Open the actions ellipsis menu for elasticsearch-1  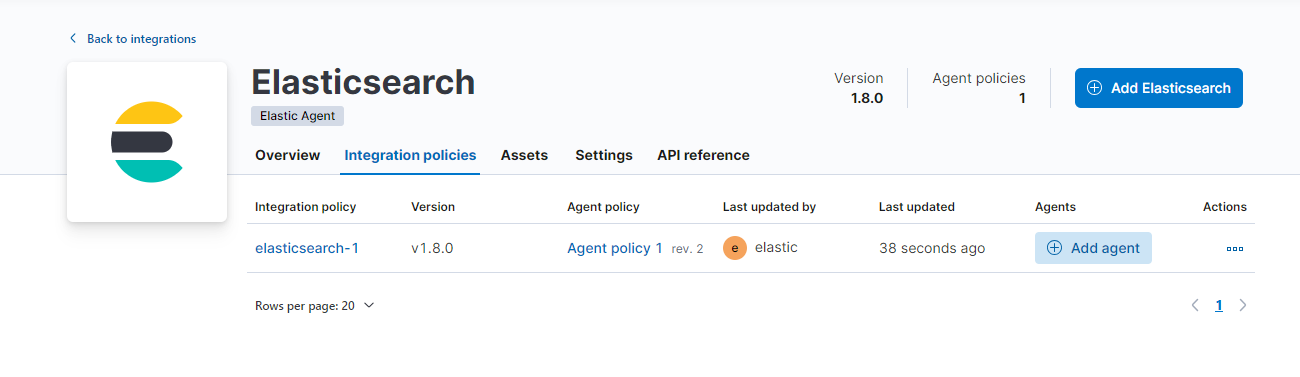pos(1235,248)
